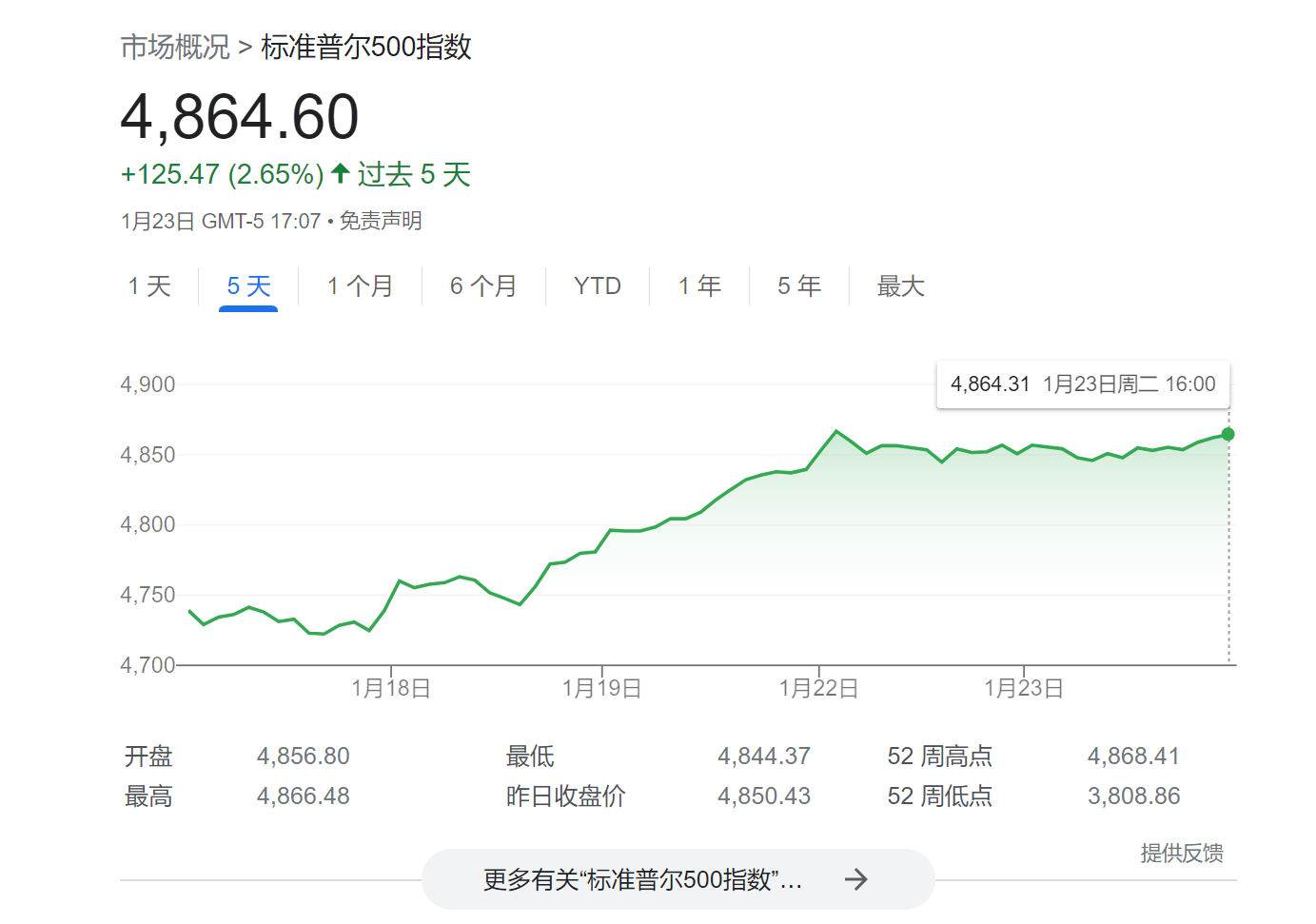This screenshot has height=924, width=1316.
Task: Switch chart to 1 个月 range
Action: point(360,286)
